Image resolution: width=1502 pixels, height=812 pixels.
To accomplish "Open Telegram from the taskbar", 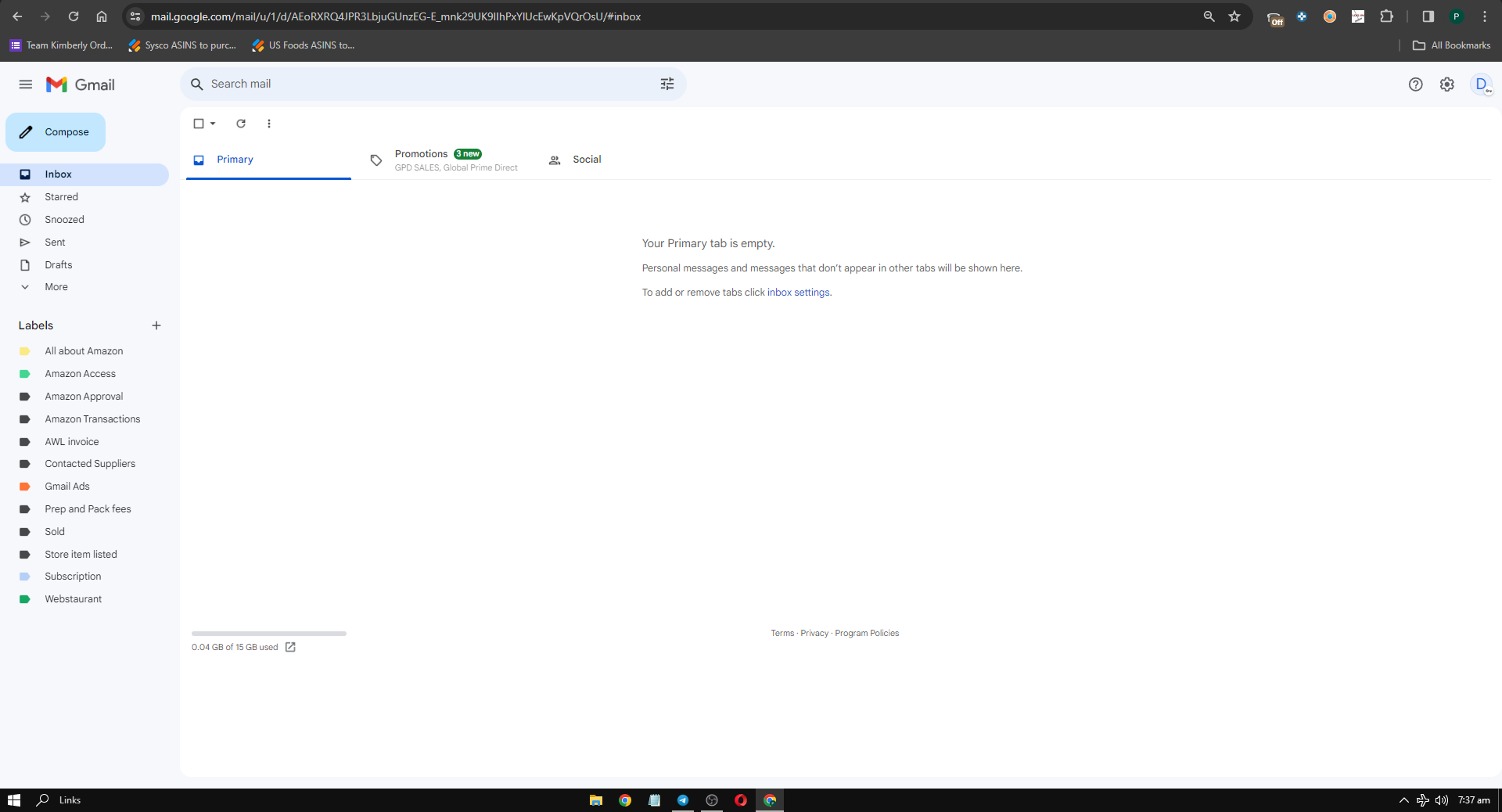I will (683, 800).
